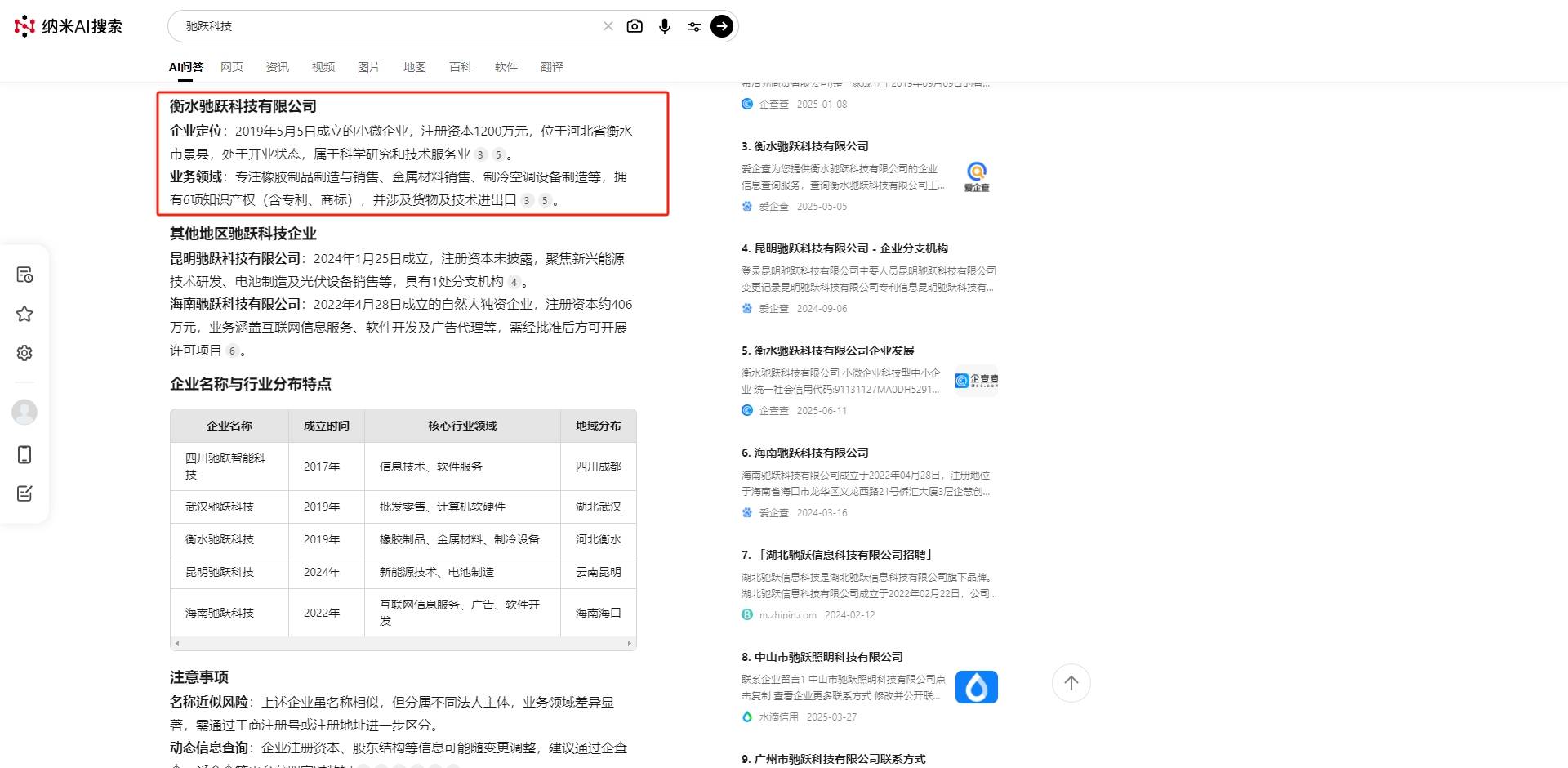Viewport: 1568px width, 768px height.
Task: Select the 四川驰跃智能科技 table cell
Action: pos(229,467)
